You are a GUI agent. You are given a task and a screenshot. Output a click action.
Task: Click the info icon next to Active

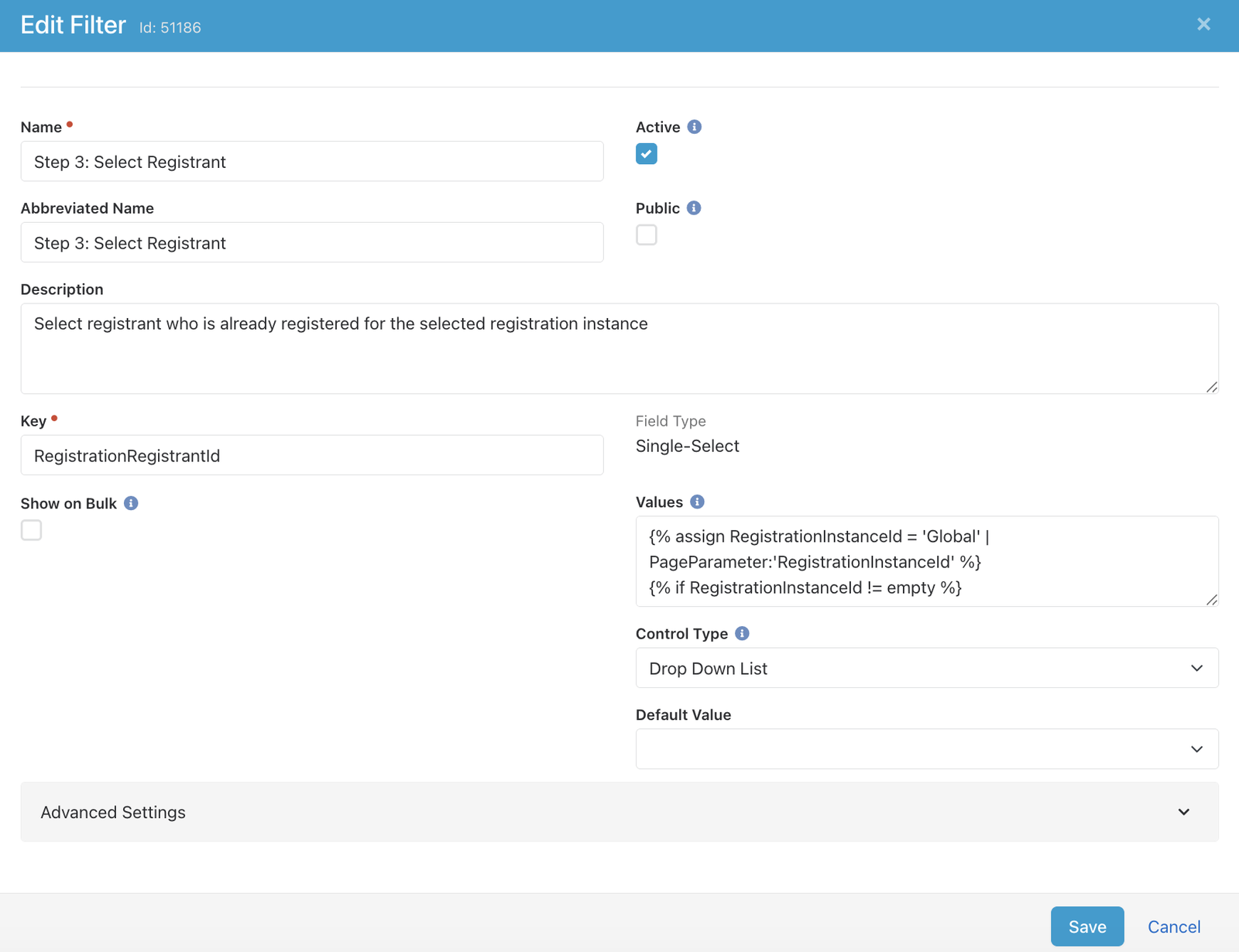[694, 127]
